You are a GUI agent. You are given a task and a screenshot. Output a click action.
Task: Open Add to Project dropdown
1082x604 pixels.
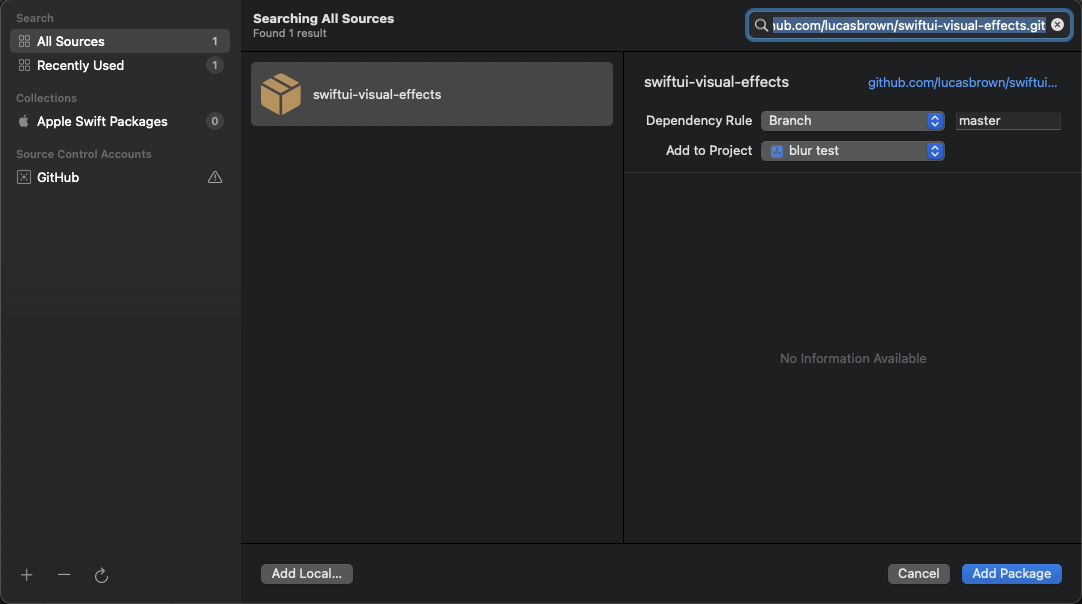(x=852, y=151)
